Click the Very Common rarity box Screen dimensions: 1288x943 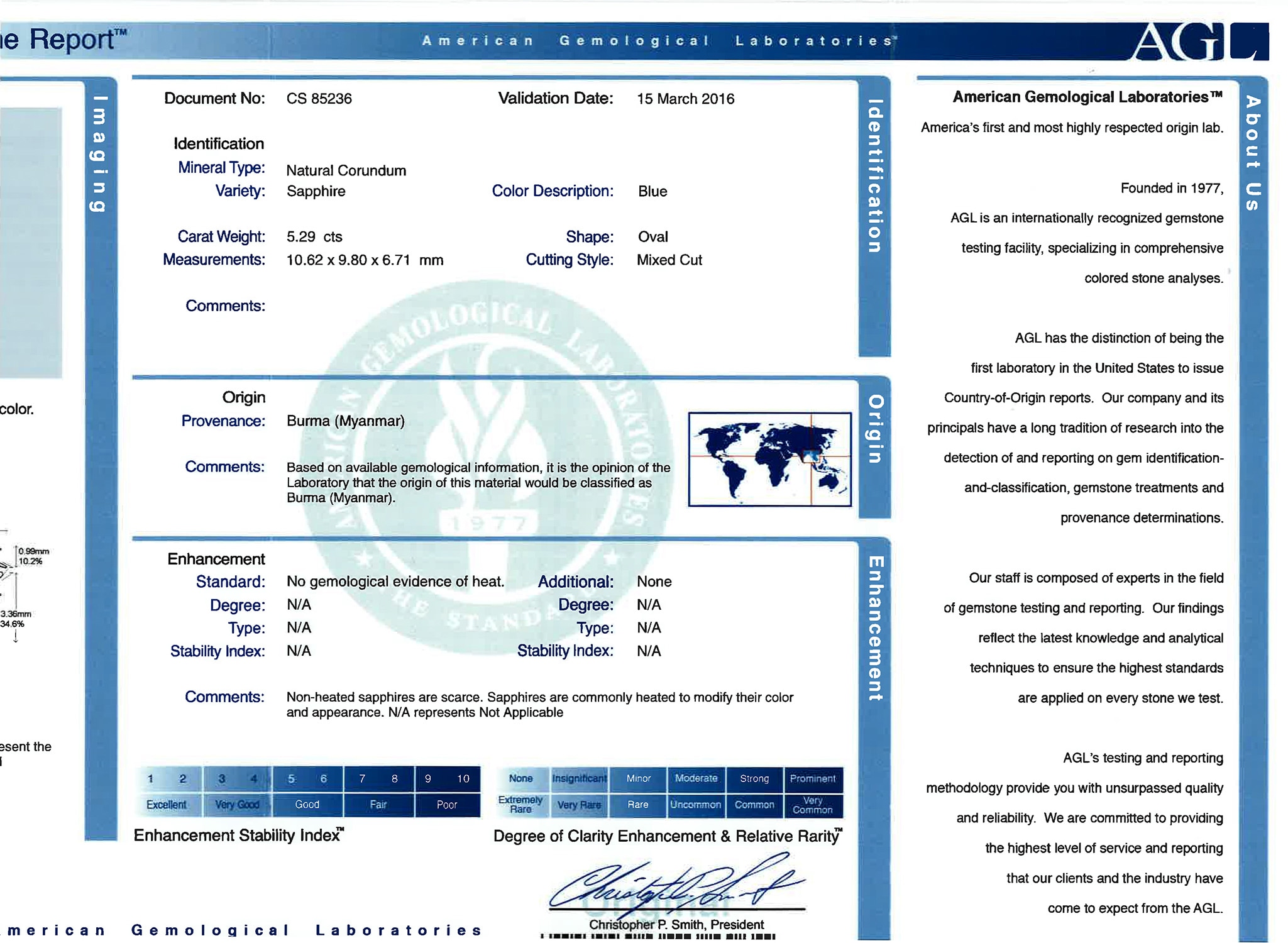click(x=813, y=805)
